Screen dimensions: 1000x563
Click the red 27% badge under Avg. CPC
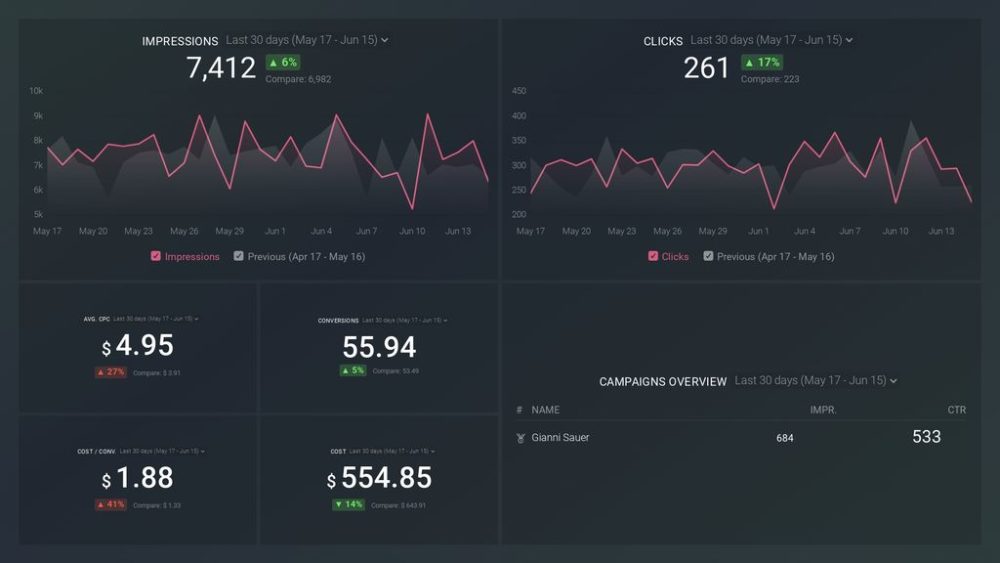coord(111,372)
